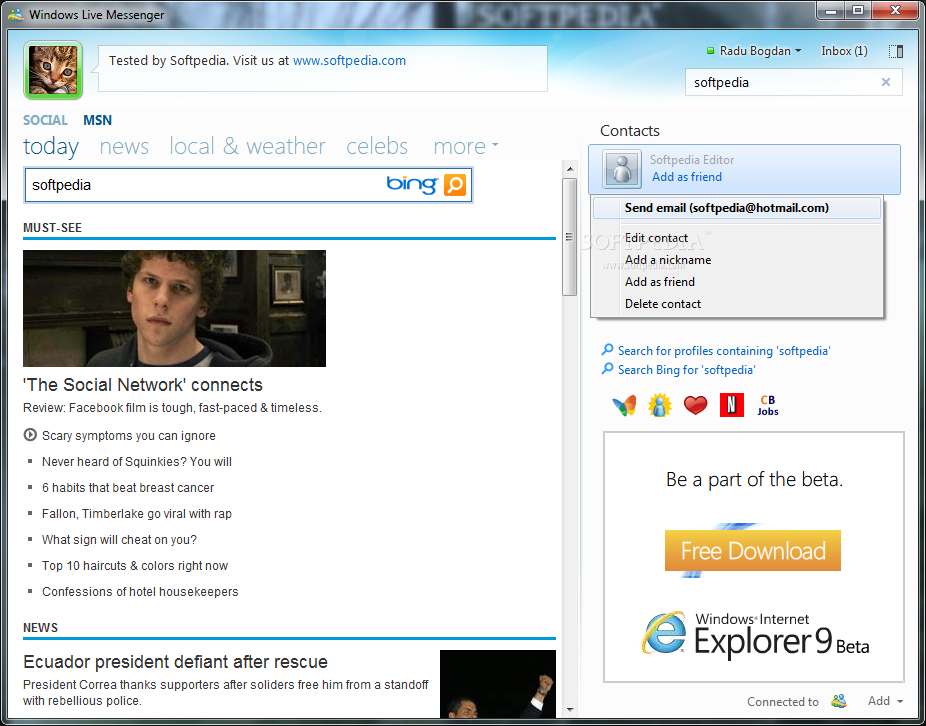Open the Social Network movie photo
Image resolution: width=926 pixels, height=726 pixels.
174,308
